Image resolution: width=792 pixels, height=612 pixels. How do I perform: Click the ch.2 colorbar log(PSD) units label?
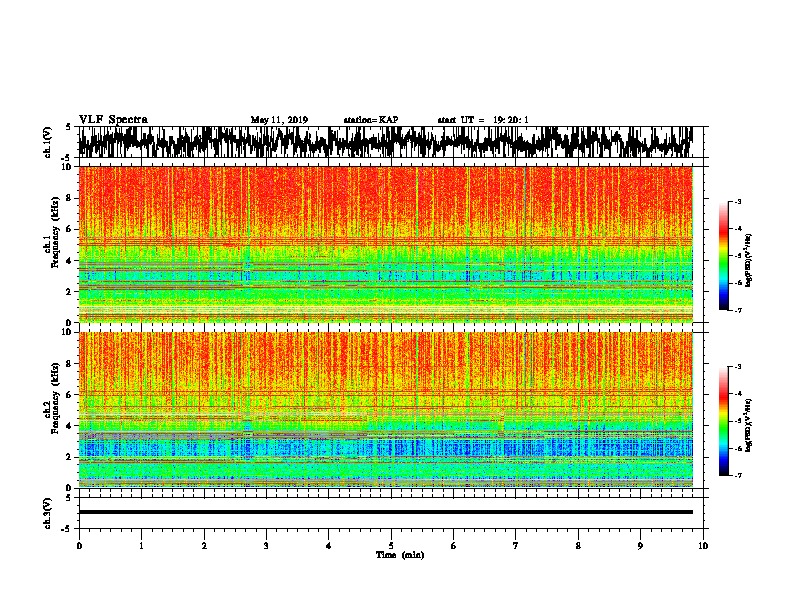point(748,425)
